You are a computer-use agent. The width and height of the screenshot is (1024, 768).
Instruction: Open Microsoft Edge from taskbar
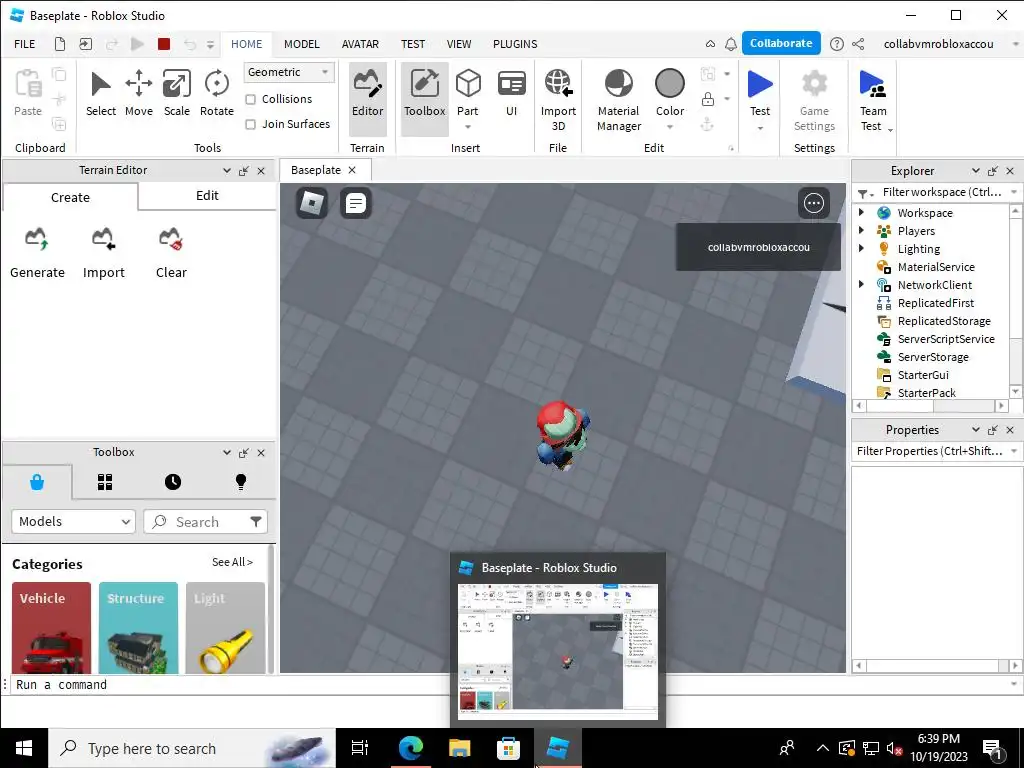[410, 748]
